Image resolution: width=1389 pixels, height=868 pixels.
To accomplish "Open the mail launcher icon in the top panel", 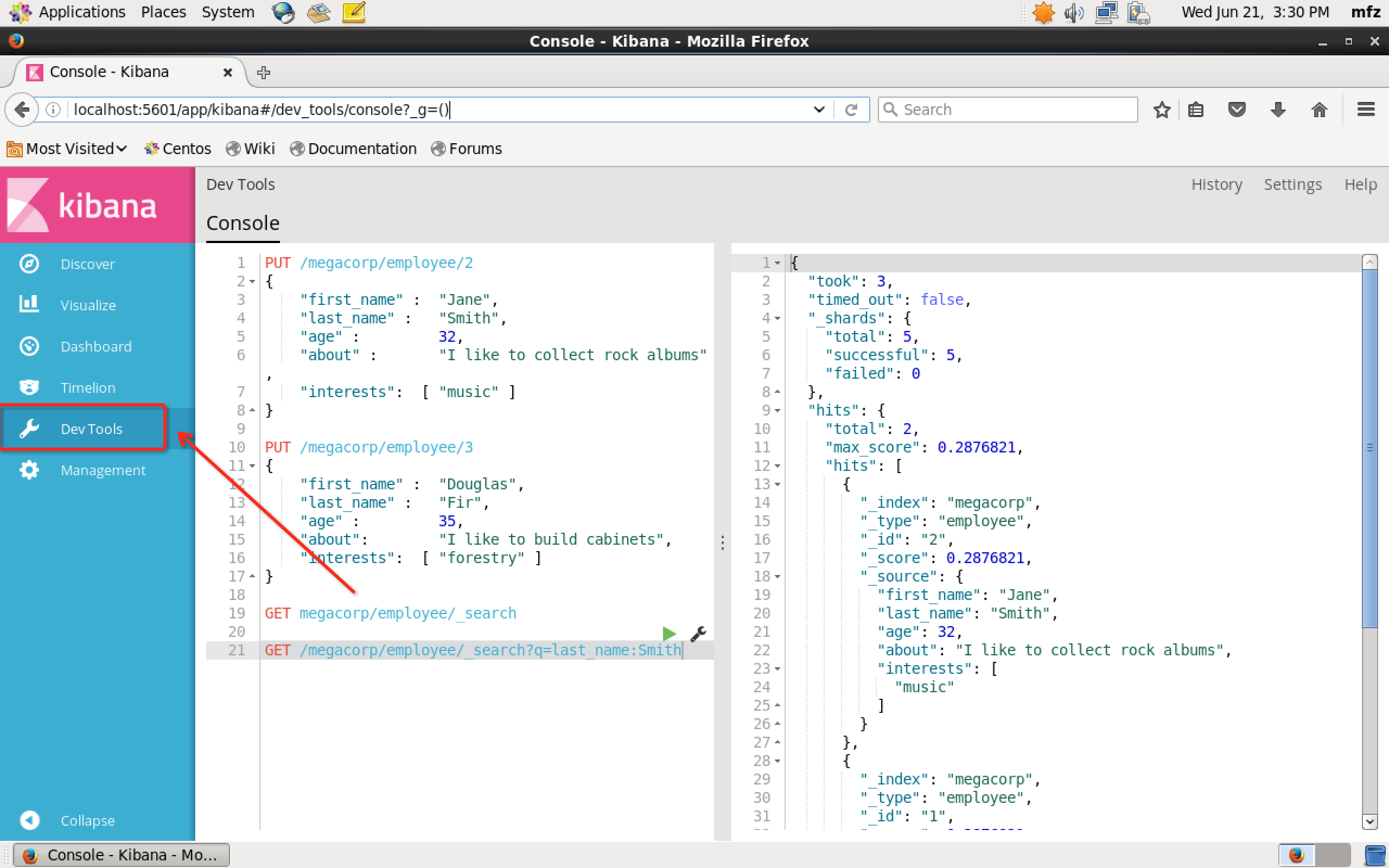I will click(318, 12).
